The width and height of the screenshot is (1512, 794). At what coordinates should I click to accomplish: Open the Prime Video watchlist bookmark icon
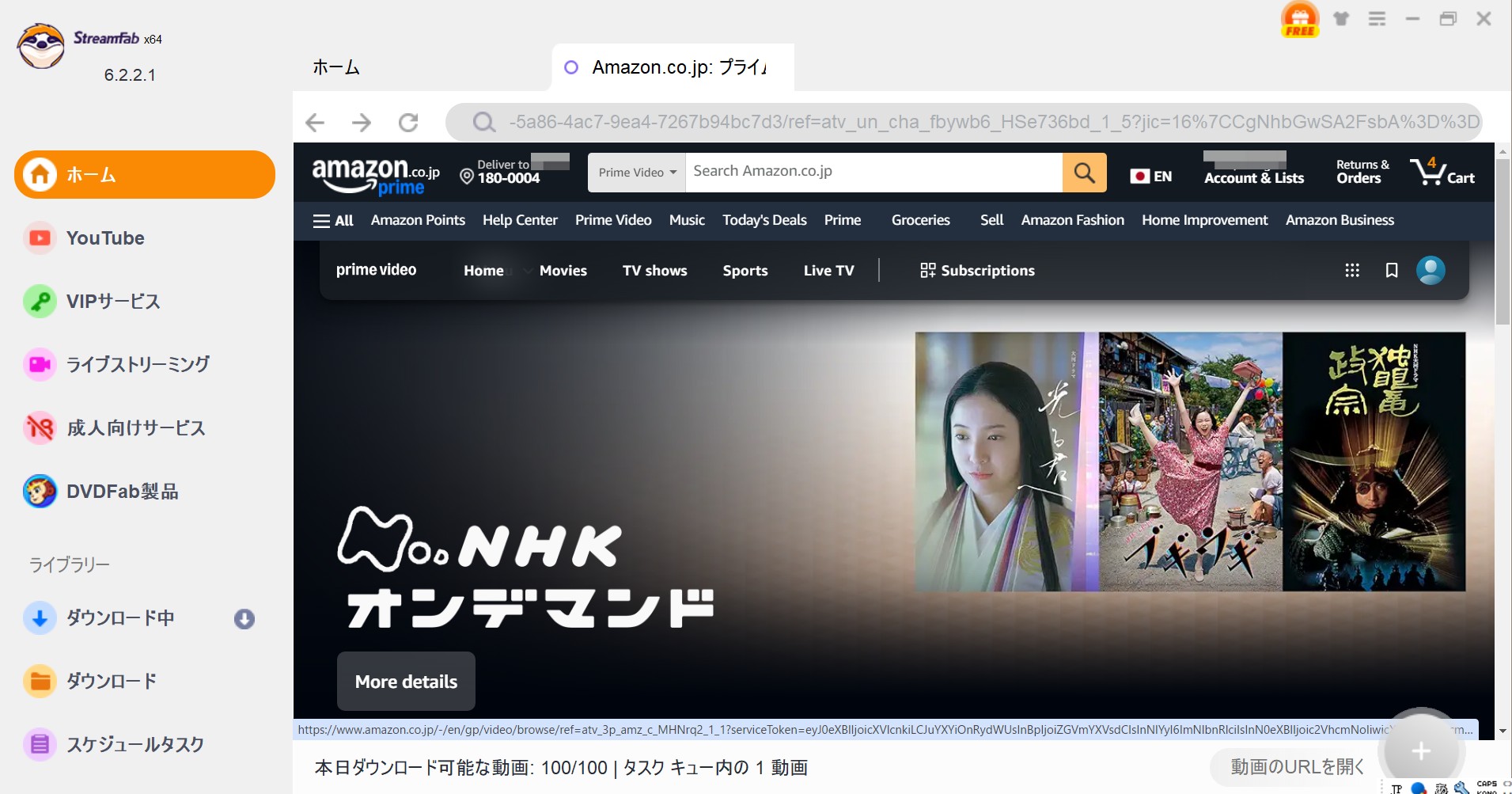(1392, 271)
